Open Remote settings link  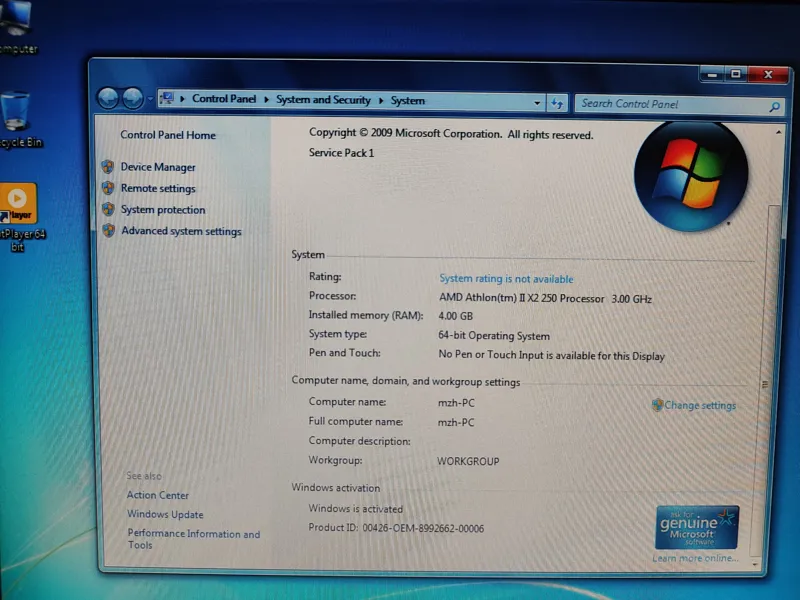158,189
